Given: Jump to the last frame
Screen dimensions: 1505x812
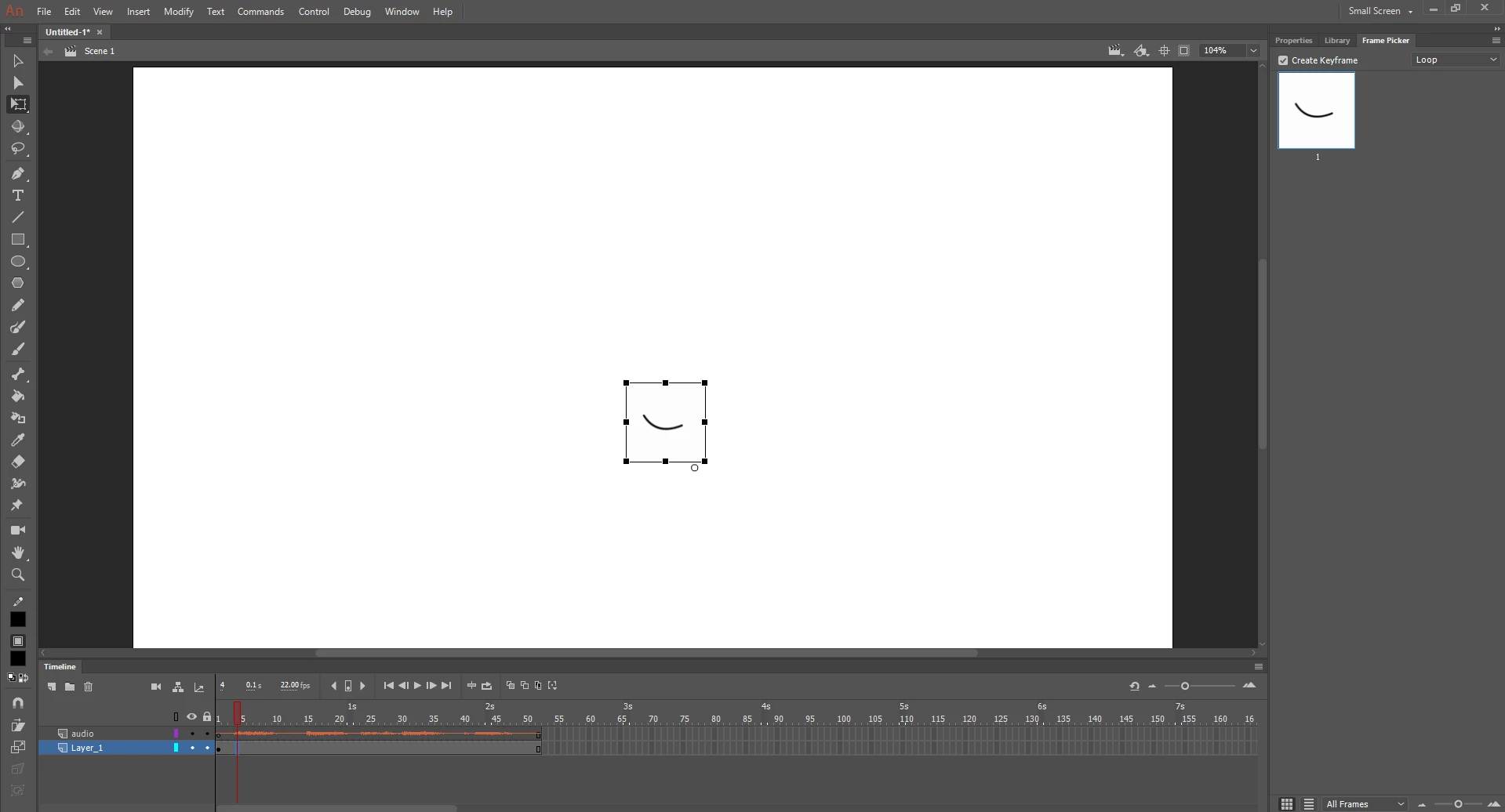Looking at the screenshot, I should (446, 686).
